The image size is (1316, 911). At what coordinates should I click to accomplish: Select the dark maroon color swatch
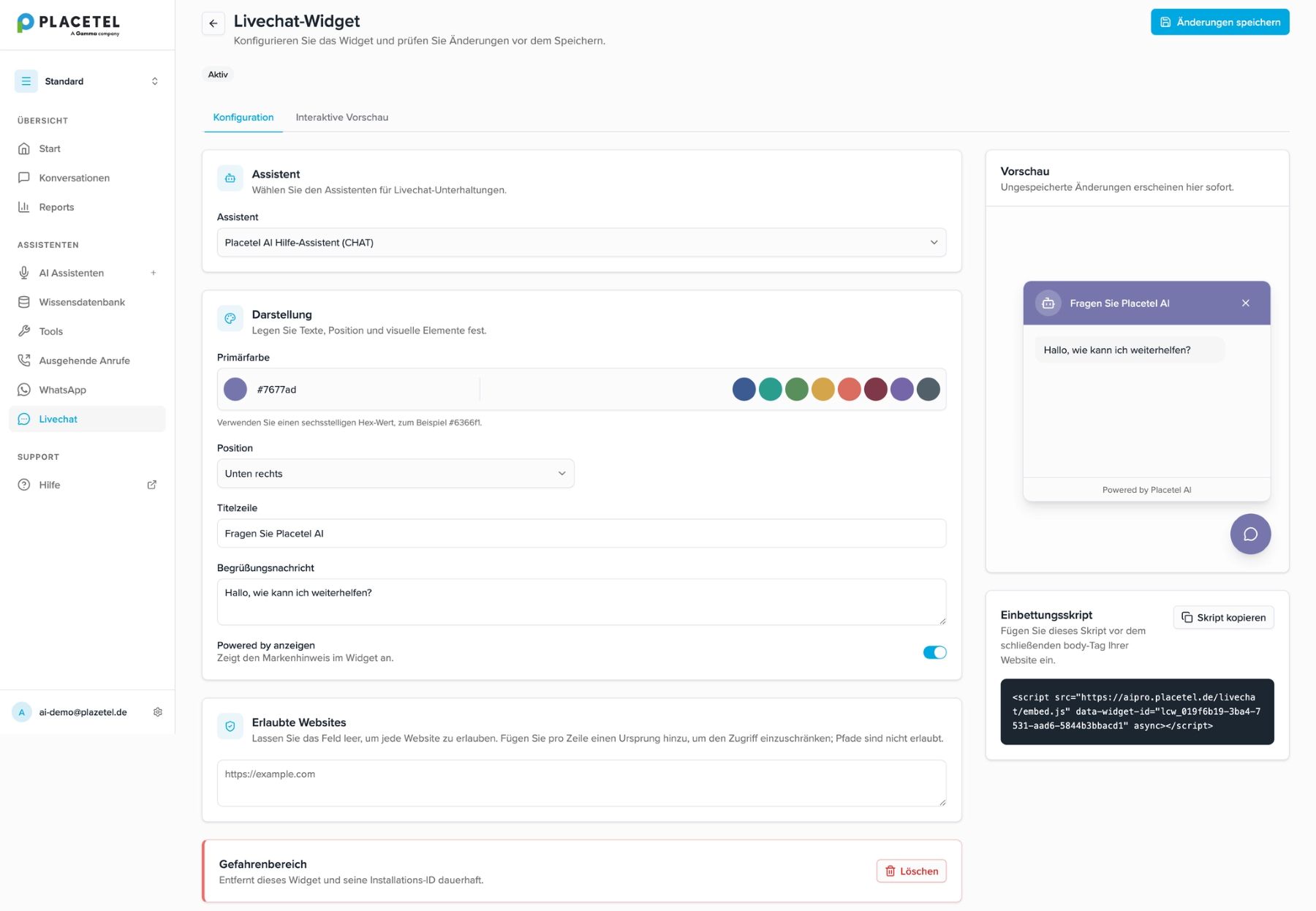coord(876,390)
